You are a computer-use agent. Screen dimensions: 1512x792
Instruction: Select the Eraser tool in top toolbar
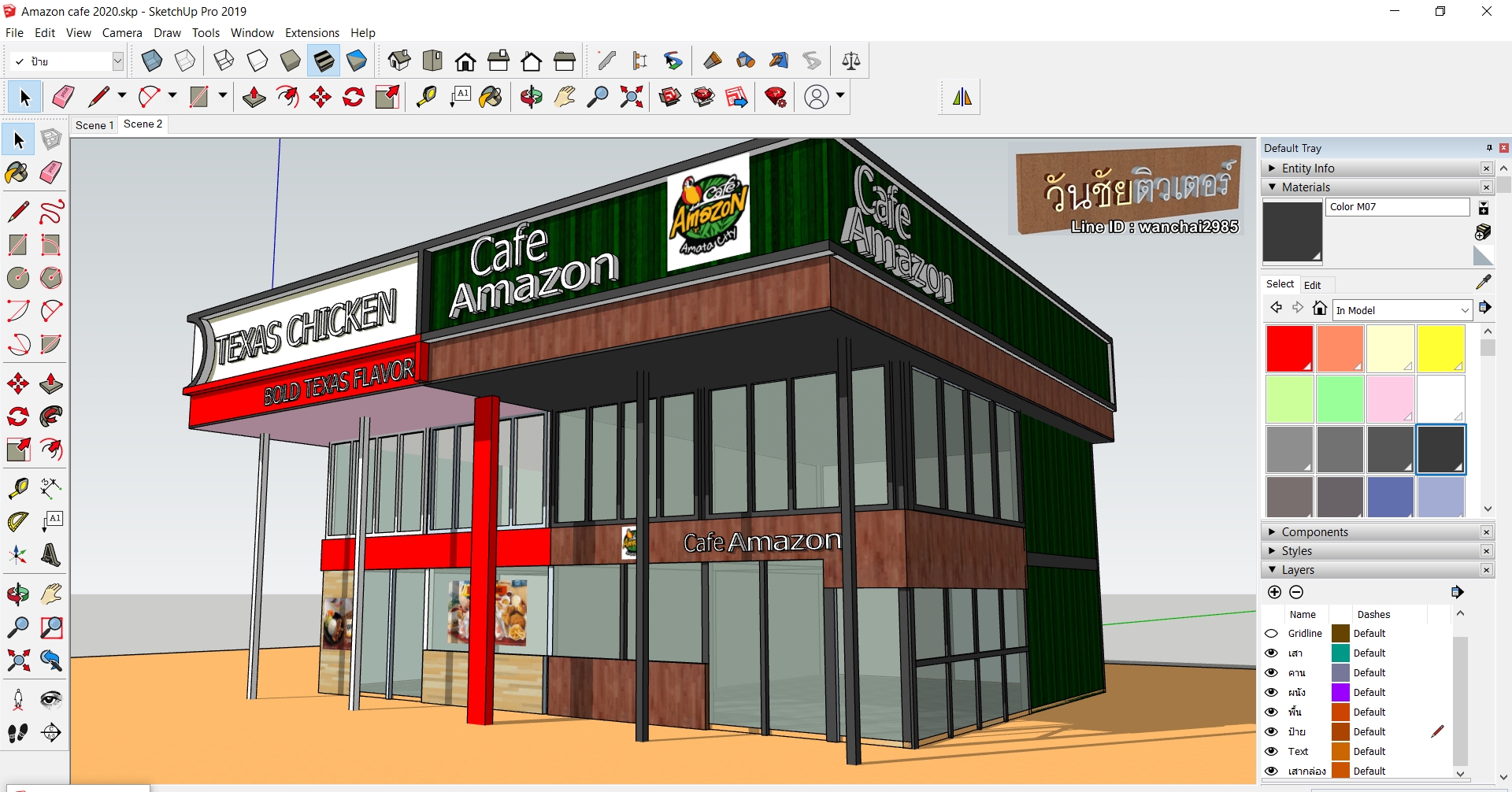point(63,97)
